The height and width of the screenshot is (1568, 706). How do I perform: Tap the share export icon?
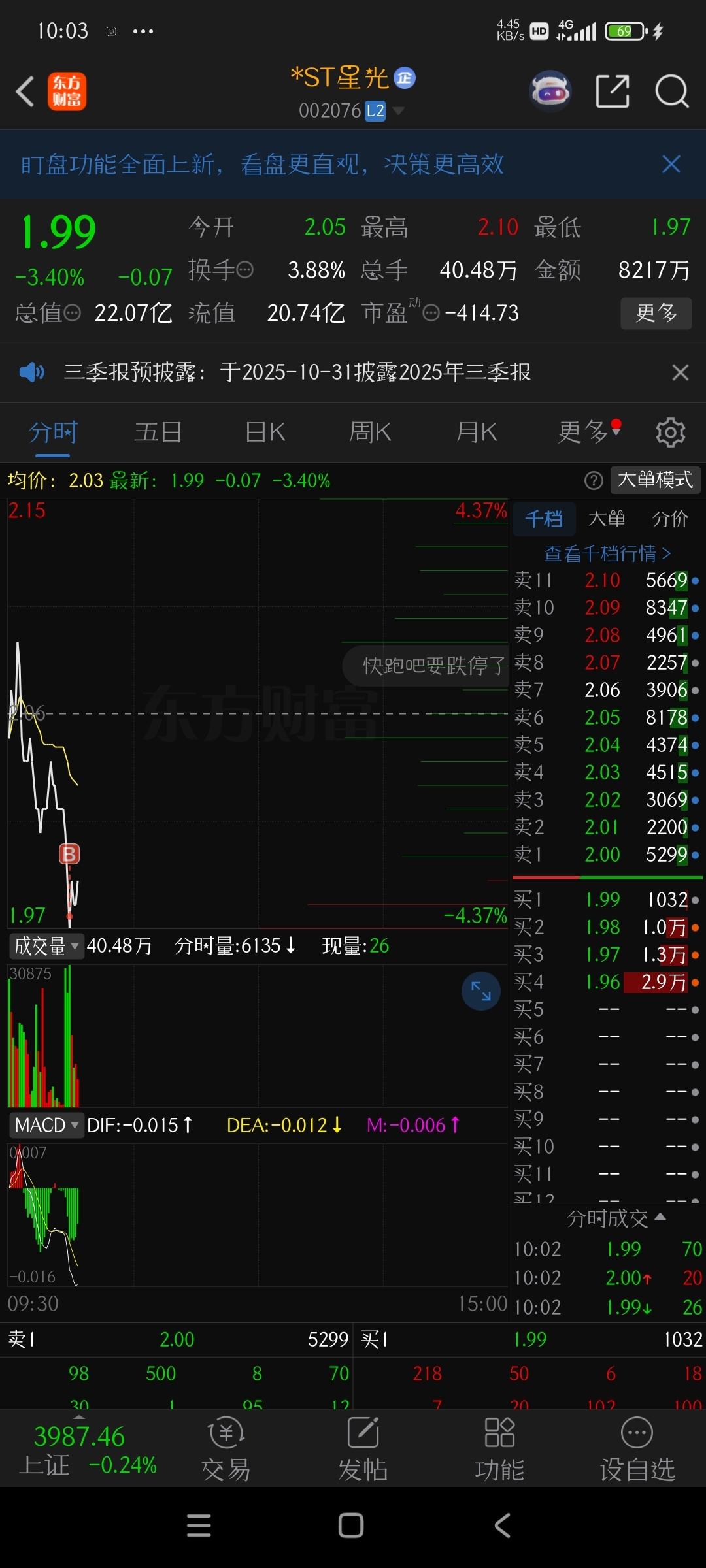click(613, 91)
